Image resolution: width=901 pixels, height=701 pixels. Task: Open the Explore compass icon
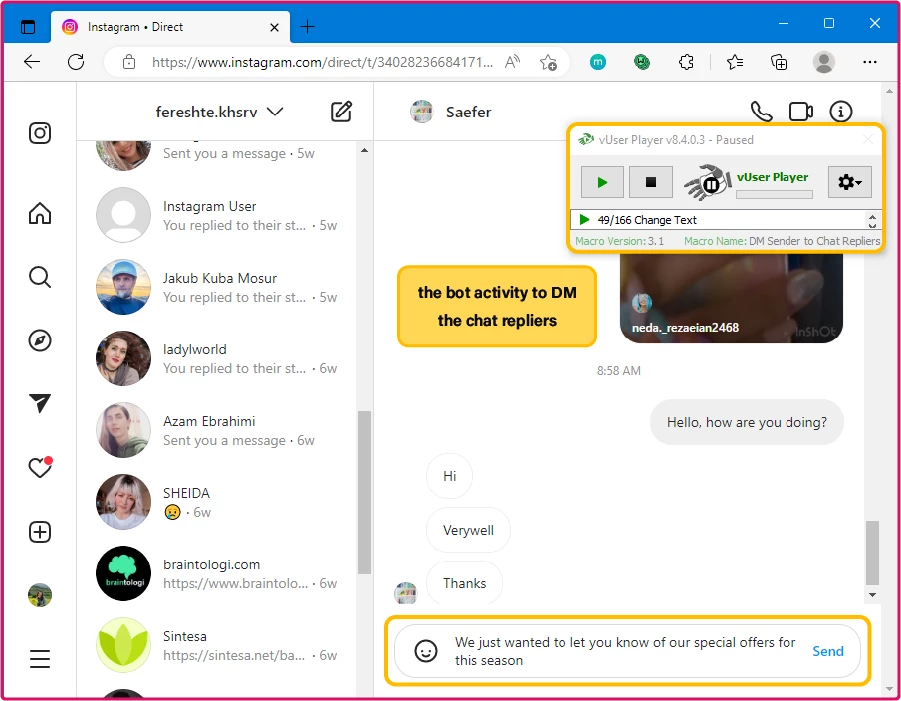pos(40,341)
